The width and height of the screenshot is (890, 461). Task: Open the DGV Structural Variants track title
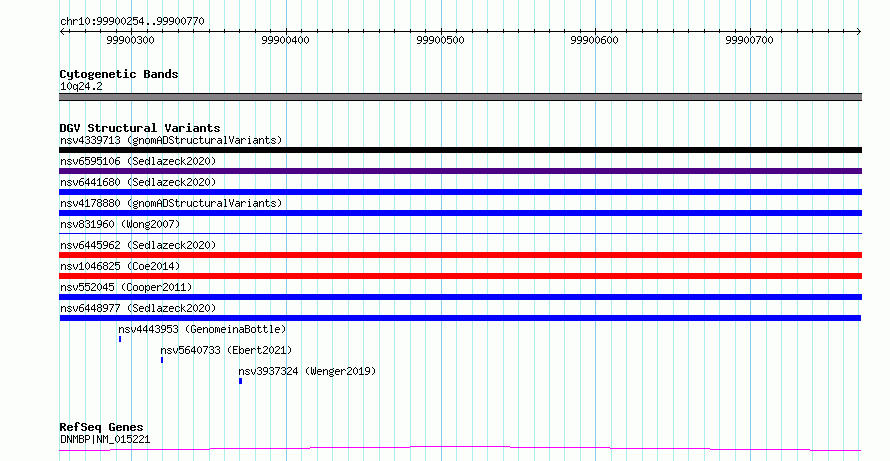[140, 128]
